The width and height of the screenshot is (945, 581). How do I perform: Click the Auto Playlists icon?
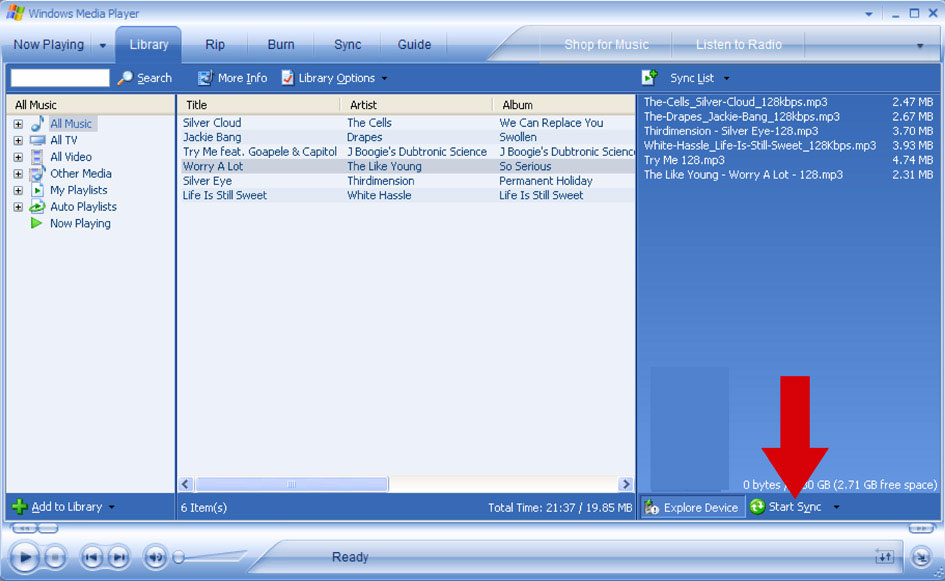(x=37, y=207)
